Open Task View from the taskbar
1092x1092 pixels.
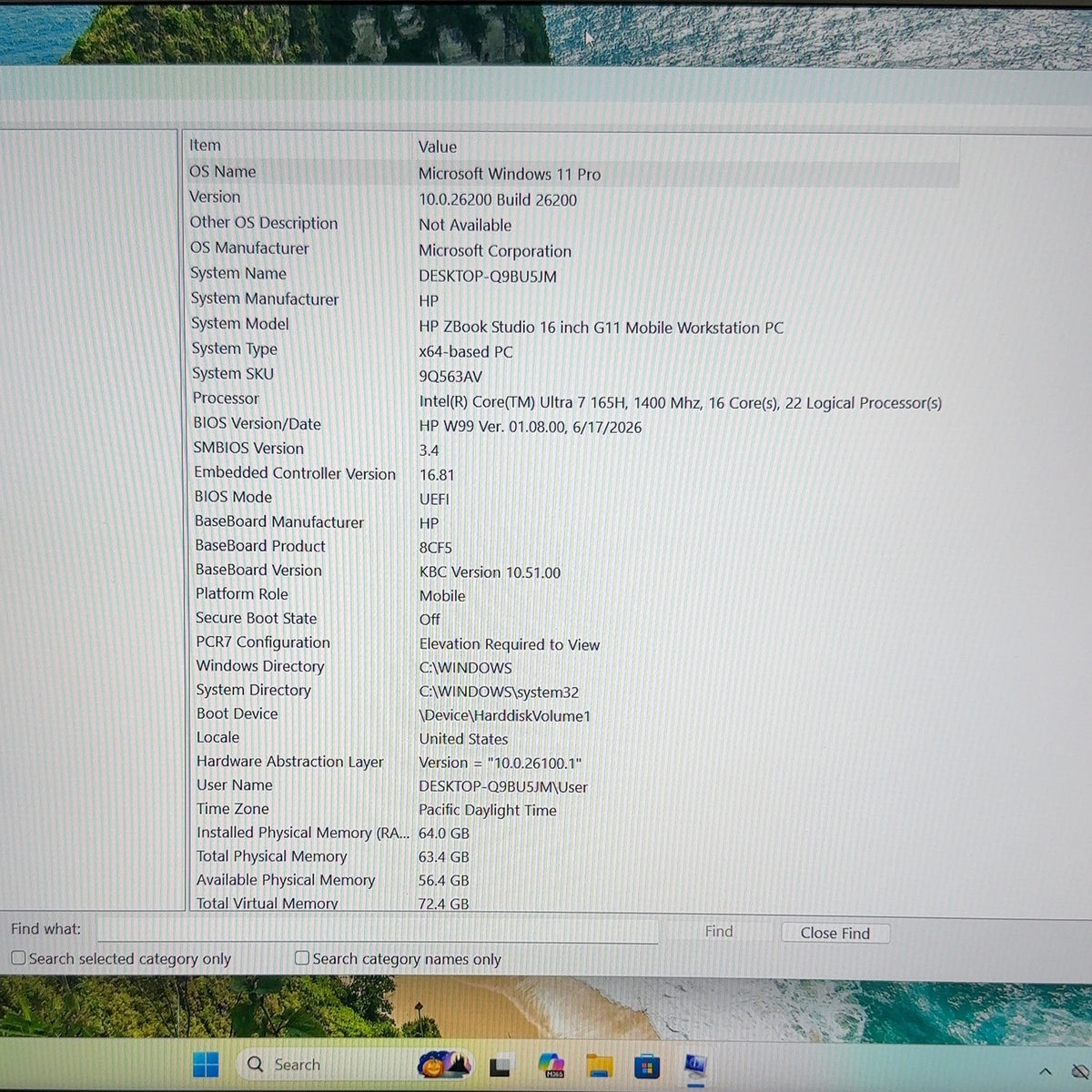click(x=500, y=1065)
